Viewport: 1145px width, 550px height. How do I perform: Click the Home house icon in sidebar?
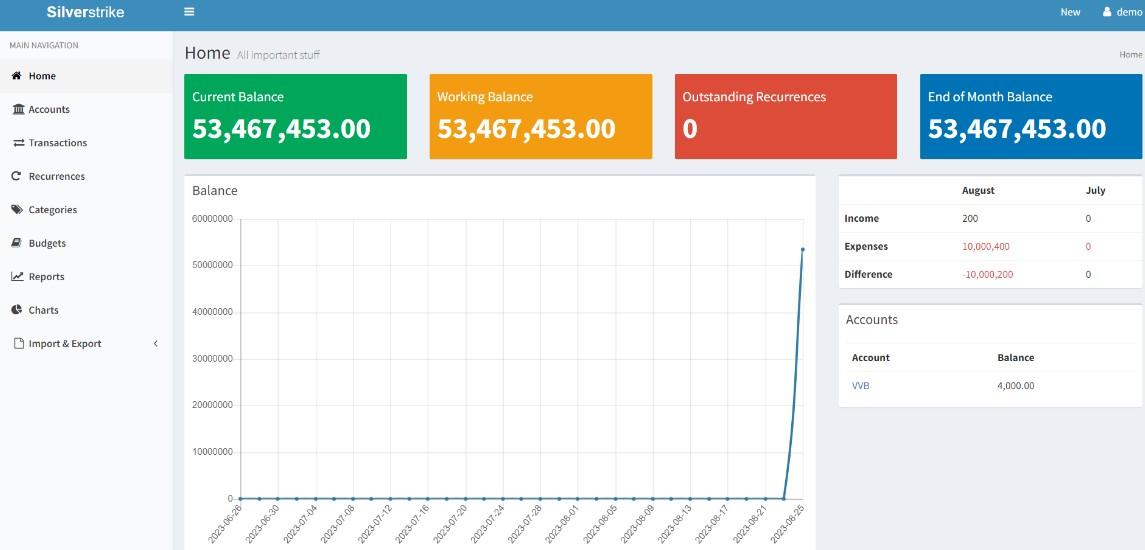point(17,76)
